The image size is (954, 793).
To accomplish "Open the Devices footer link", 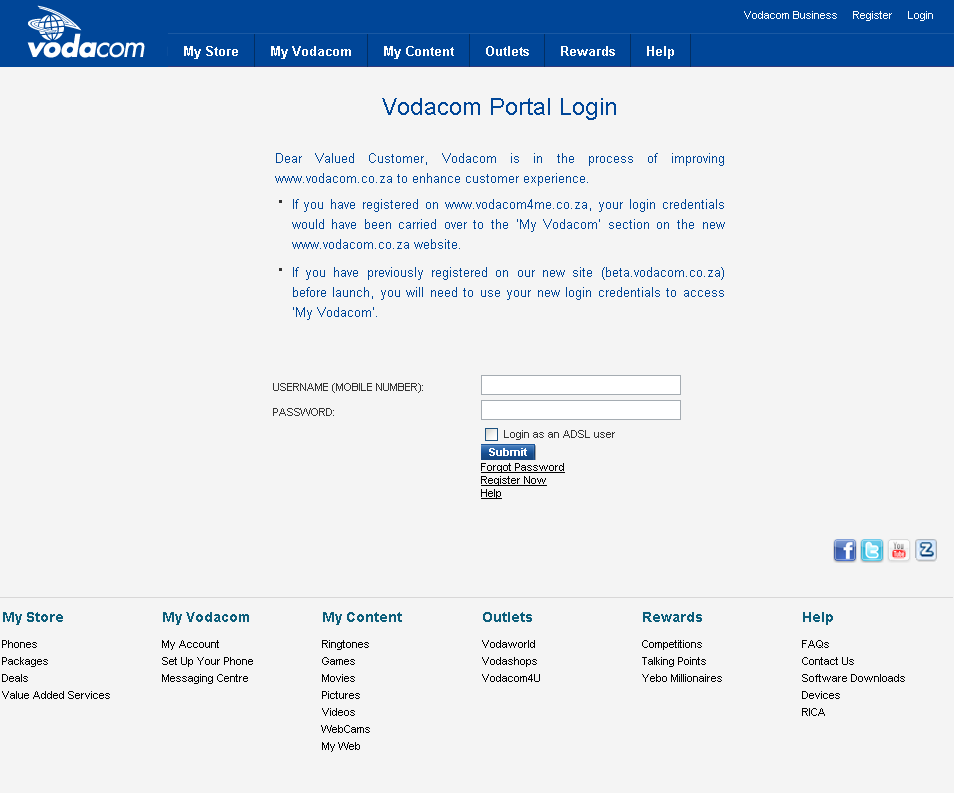I will (821, 695).
